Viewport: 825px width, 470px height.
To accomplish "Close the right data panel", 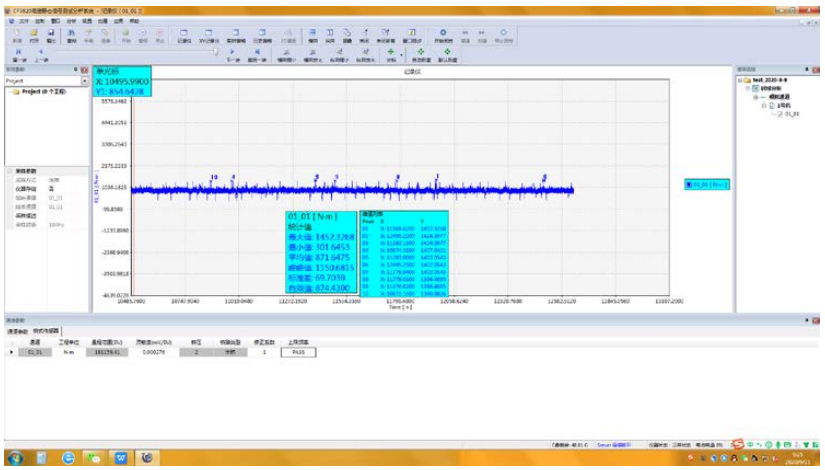I will [x=816, y=69].
